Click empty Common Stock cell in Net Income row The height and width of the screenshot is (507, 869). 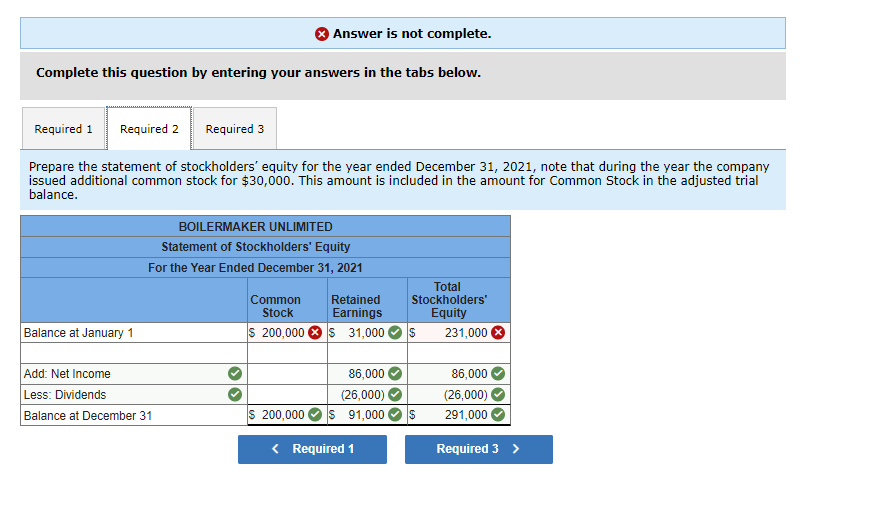point(287,374)
